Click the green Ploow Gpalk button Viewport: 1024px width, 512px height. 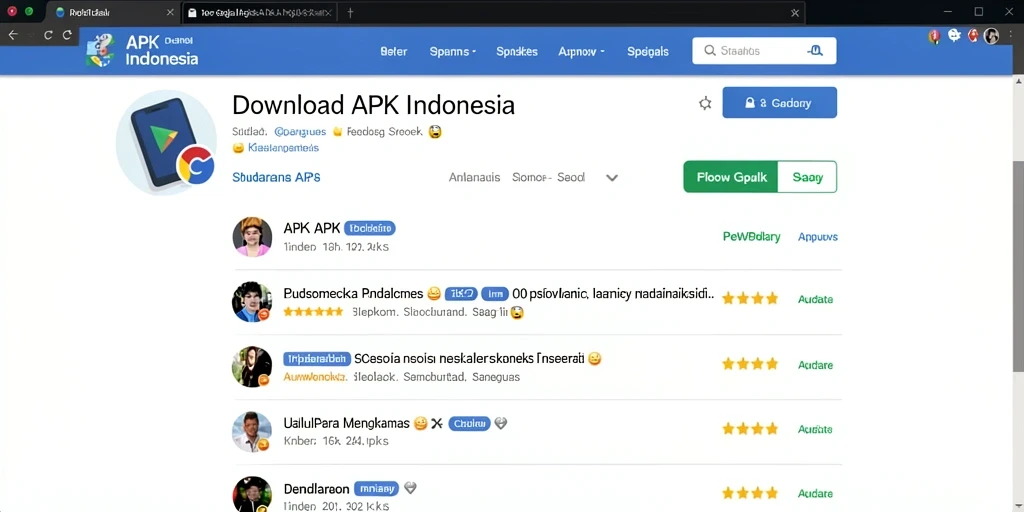point(731,177)
